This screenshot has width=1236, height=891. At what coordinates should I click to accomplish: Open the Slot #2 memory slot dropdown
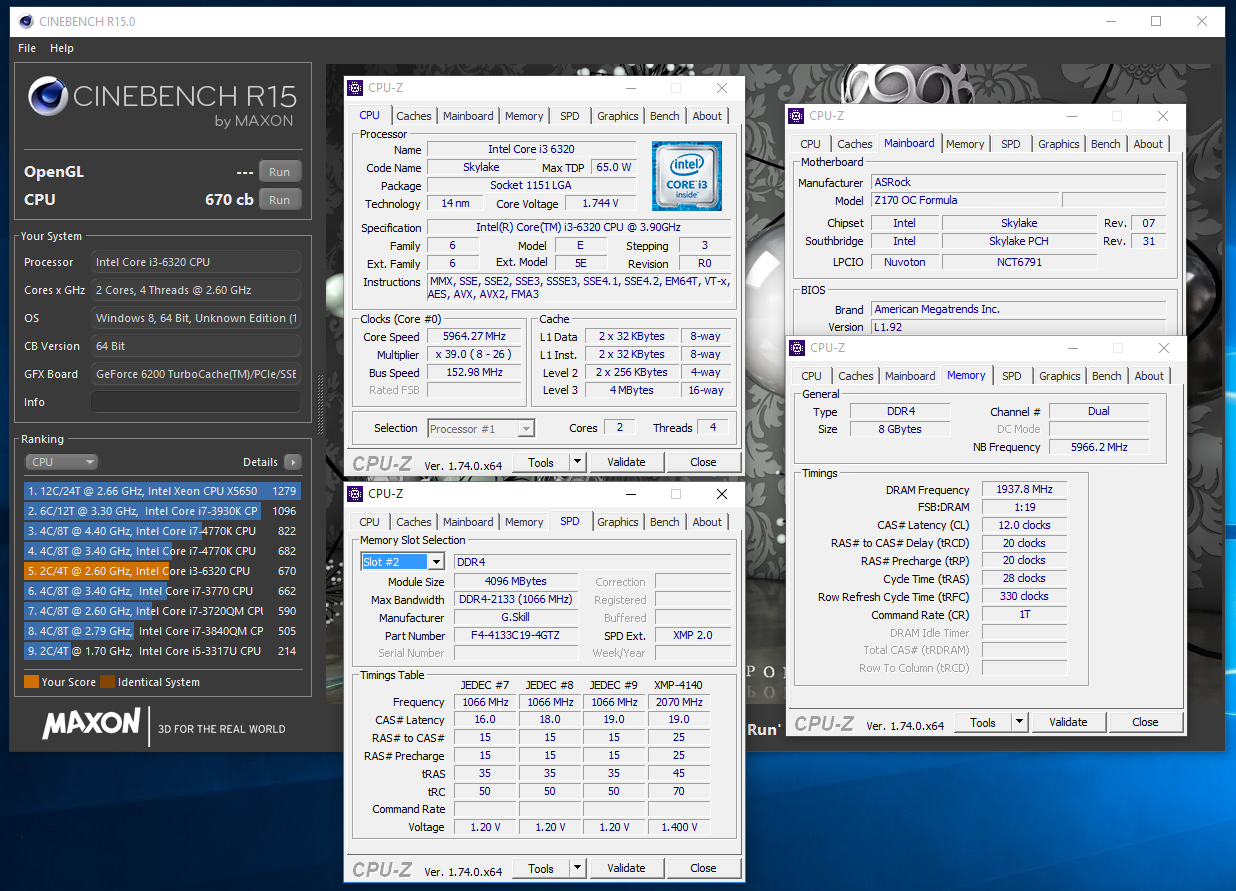pos(436,562)
